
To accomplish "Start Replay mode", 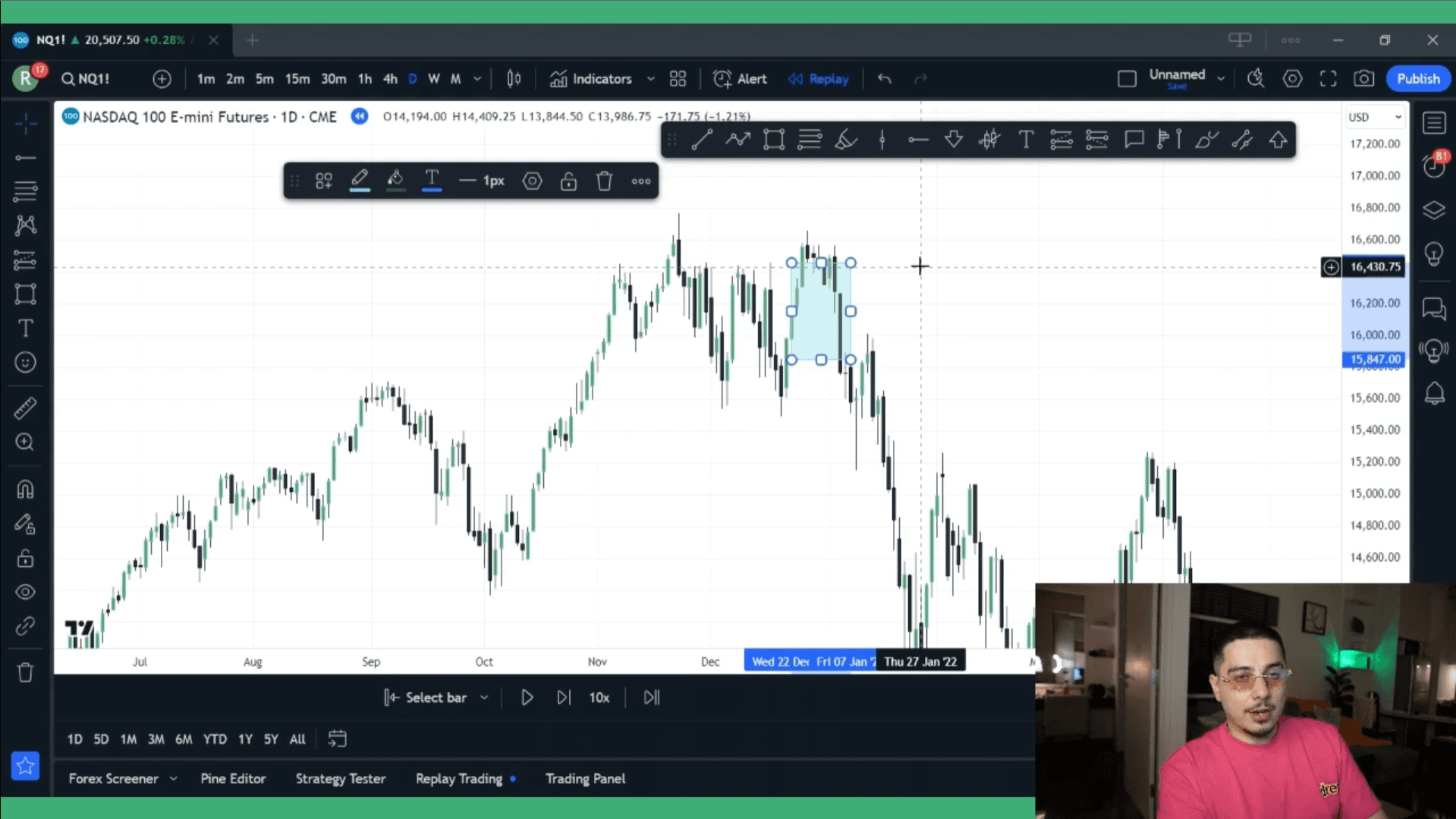I will [819, 78].
